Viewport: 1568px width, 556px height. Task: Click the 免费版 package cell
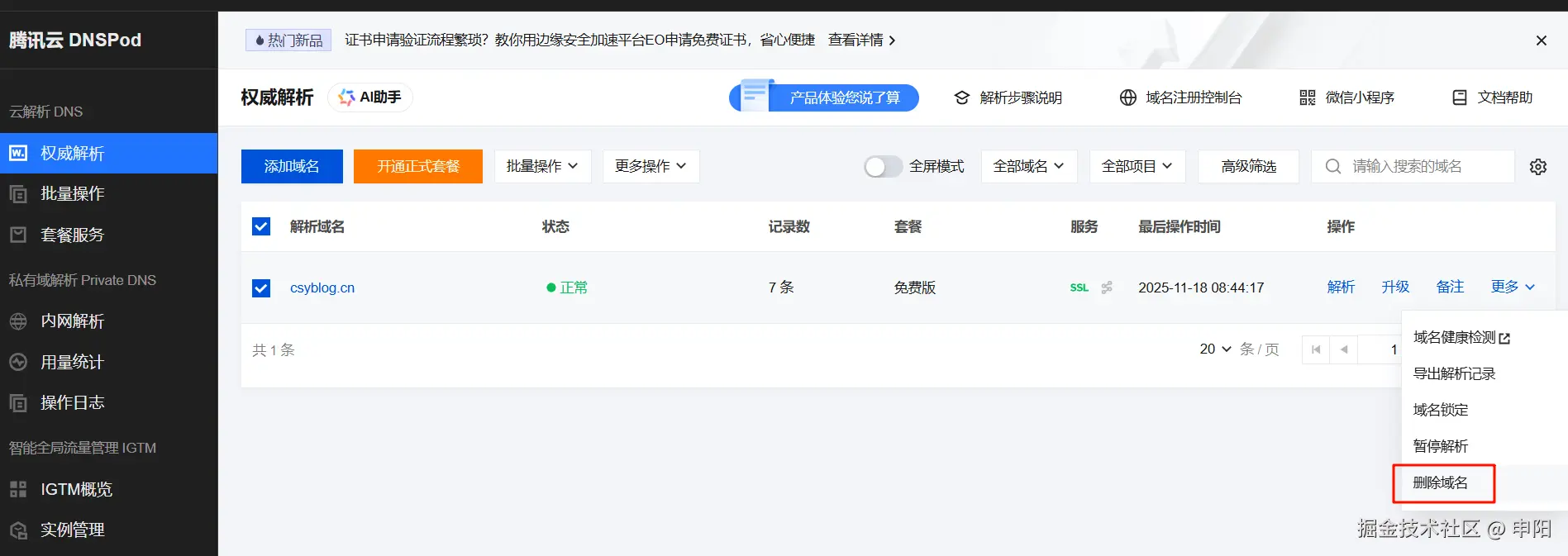pyautogui.click(x=915, y=288)
